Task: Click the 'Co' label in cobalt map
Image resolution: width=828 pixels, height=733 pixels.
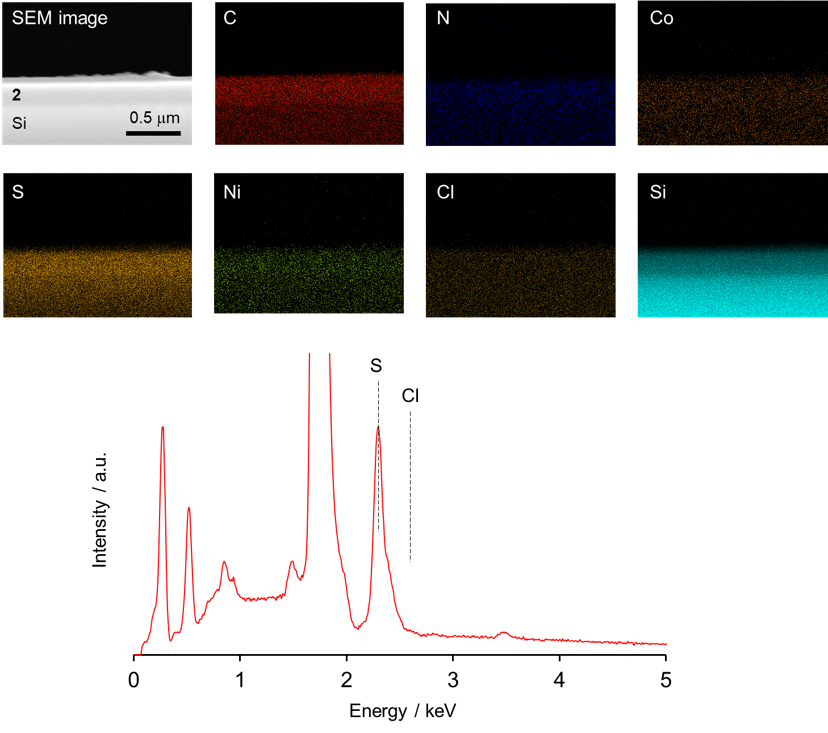Action: click(661, 18)
